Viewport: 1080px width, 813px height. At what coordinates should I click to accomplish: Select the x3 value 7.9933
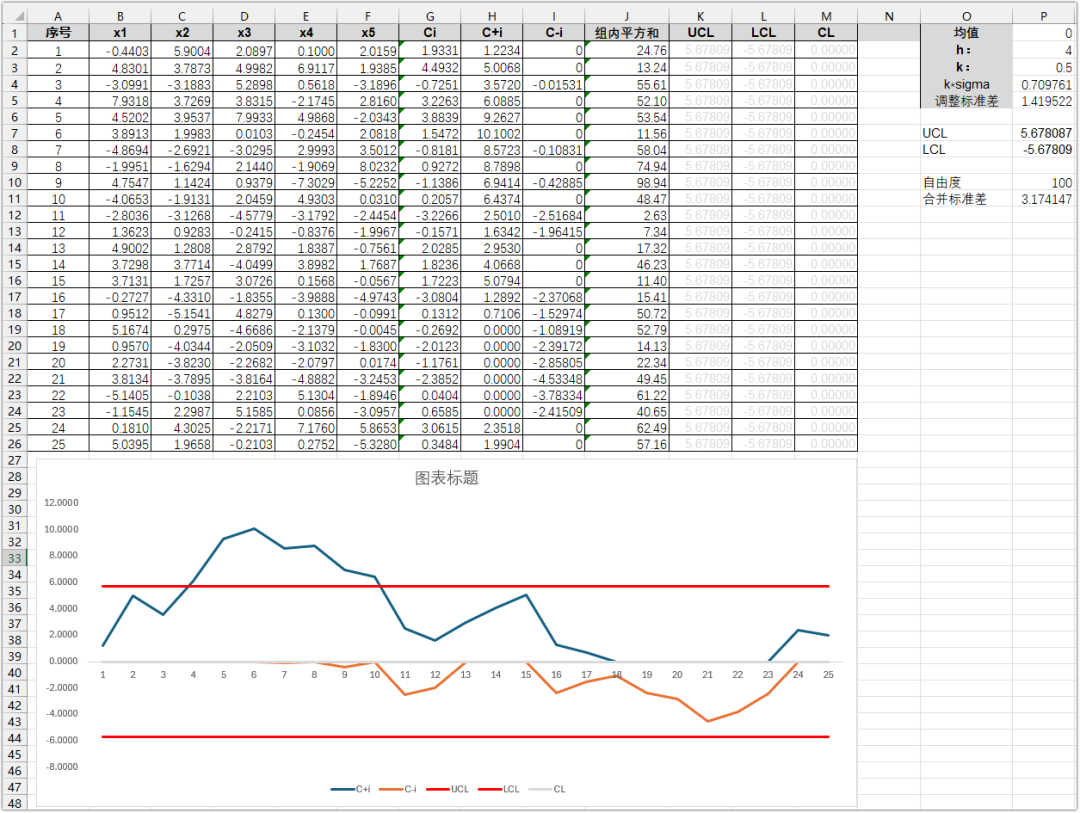pos(244,117)
